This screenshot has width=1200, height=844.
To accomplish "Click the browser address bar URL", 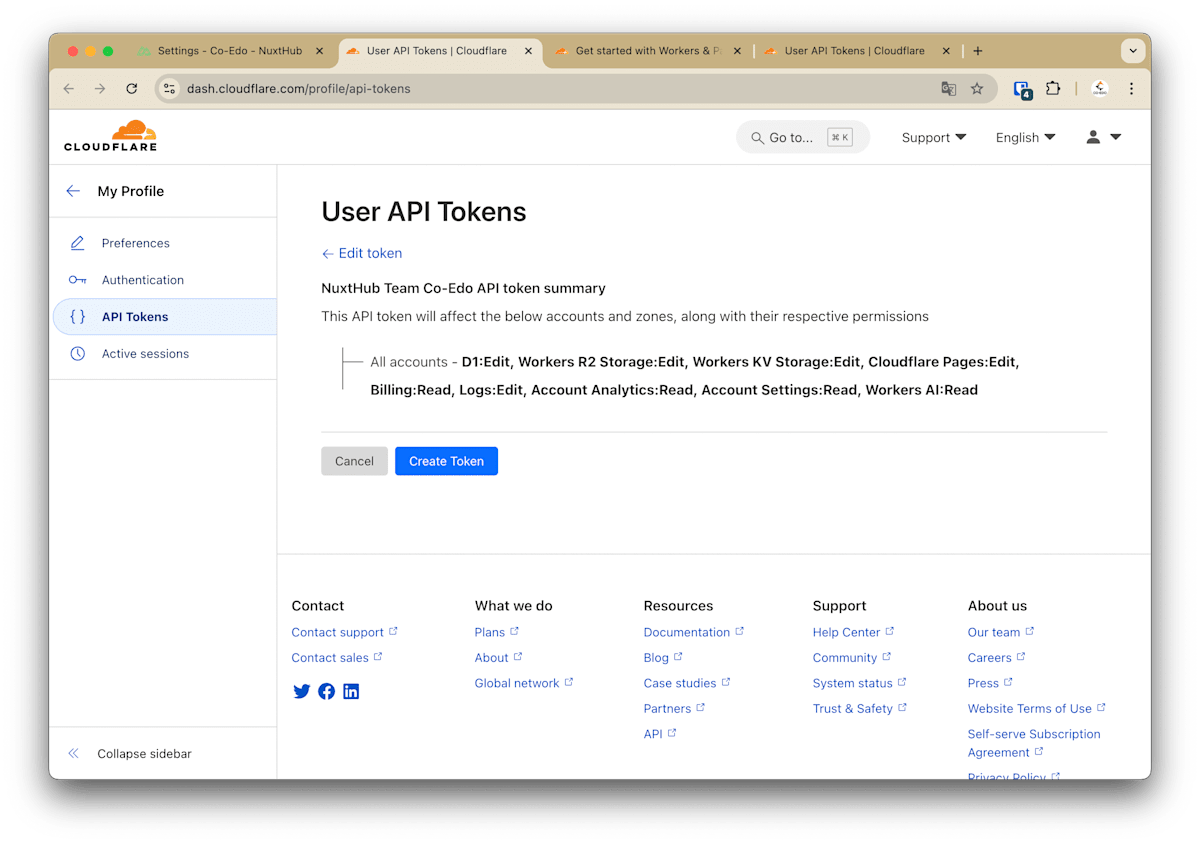I will [298, 89].
